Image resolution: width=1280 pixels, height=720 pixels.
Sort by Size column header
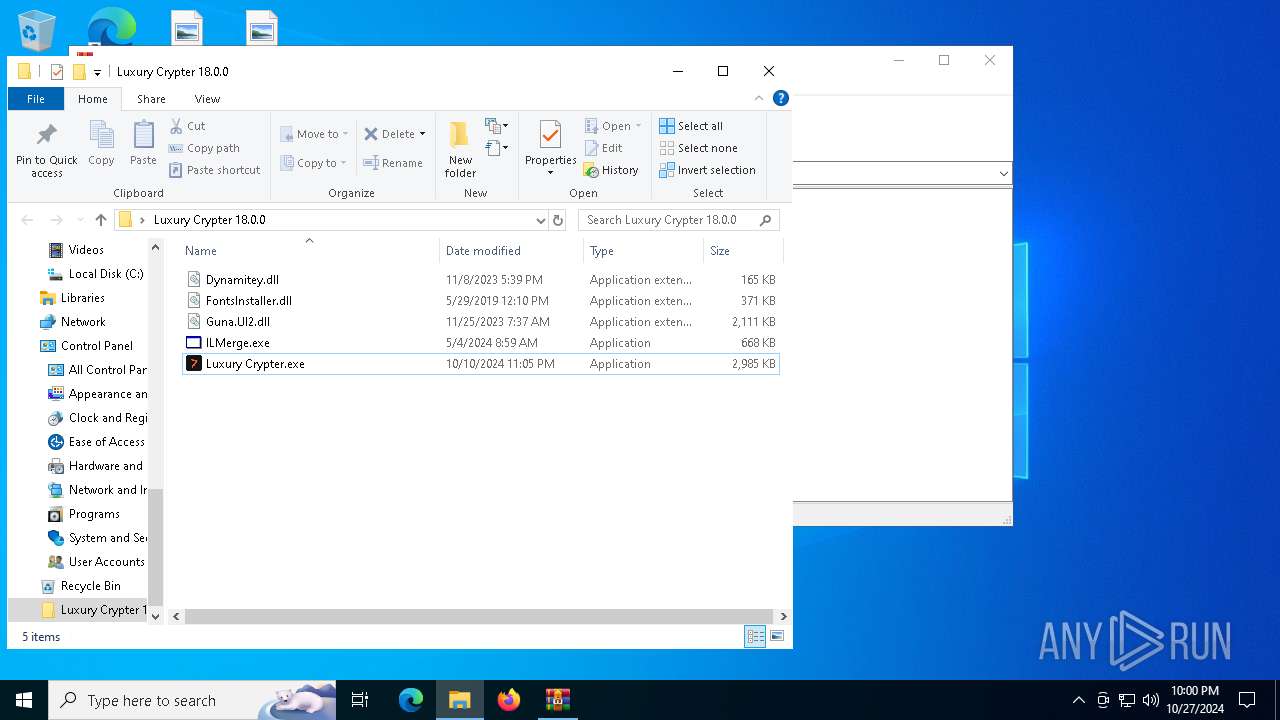(x=742, y=251)
